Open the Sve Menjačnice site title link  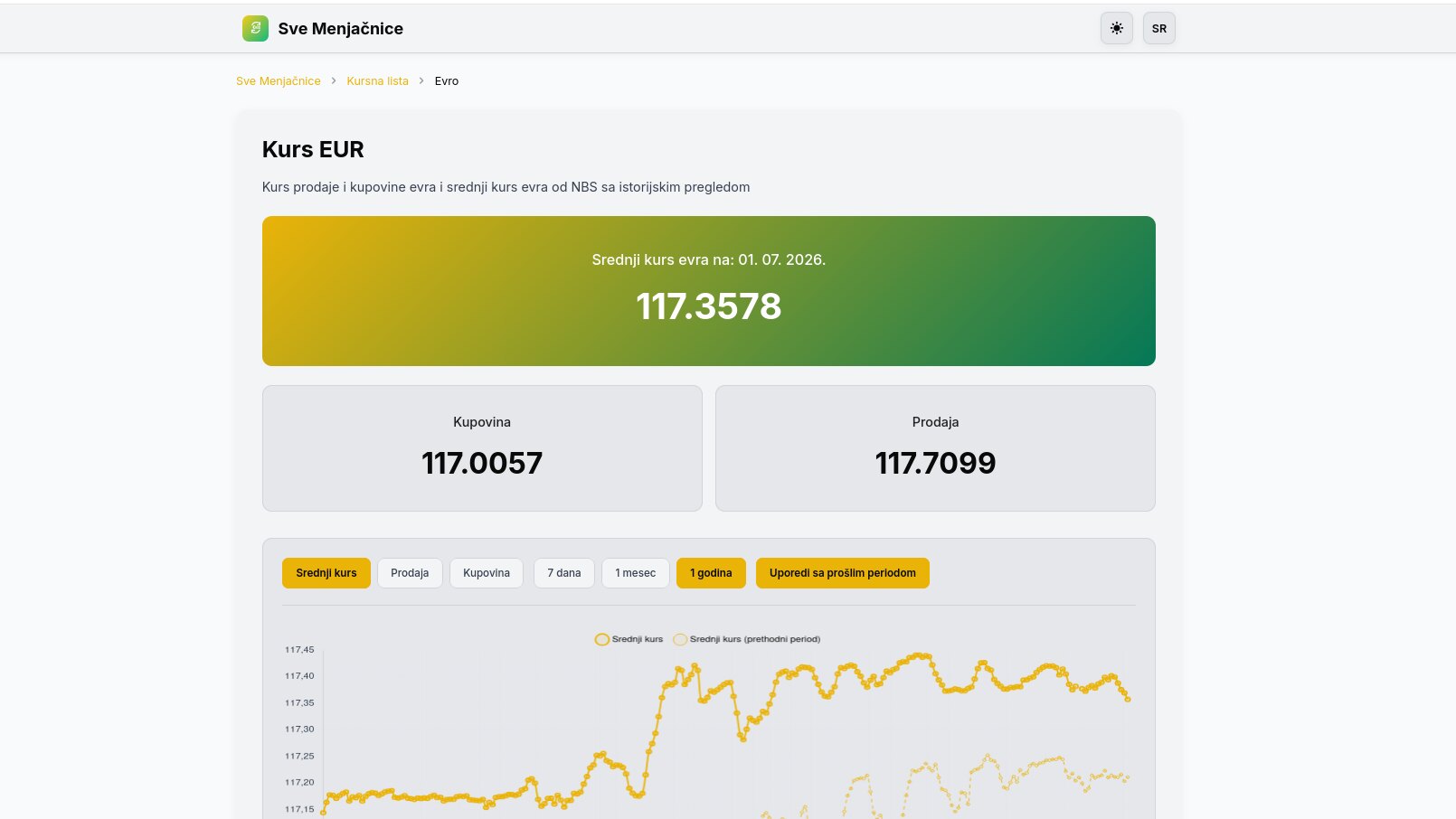click(341, 28)
